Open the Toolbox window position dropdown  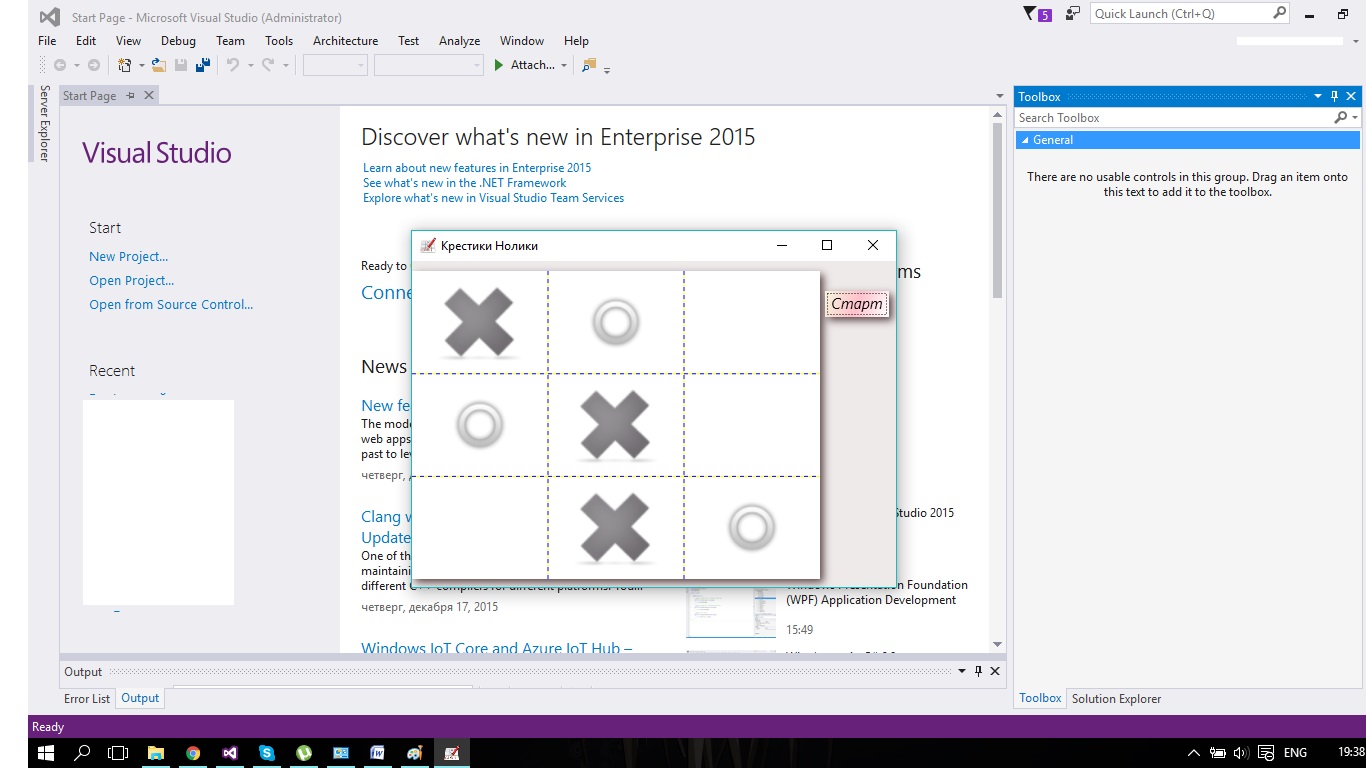(x=1318, y=97)
